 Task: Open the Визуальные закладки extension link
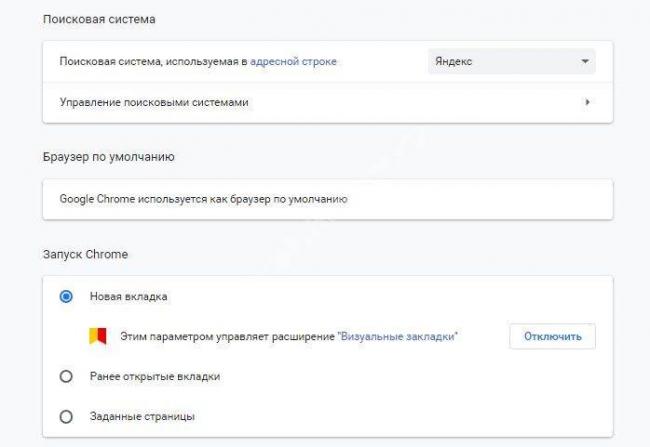click(x=398, y=336)
